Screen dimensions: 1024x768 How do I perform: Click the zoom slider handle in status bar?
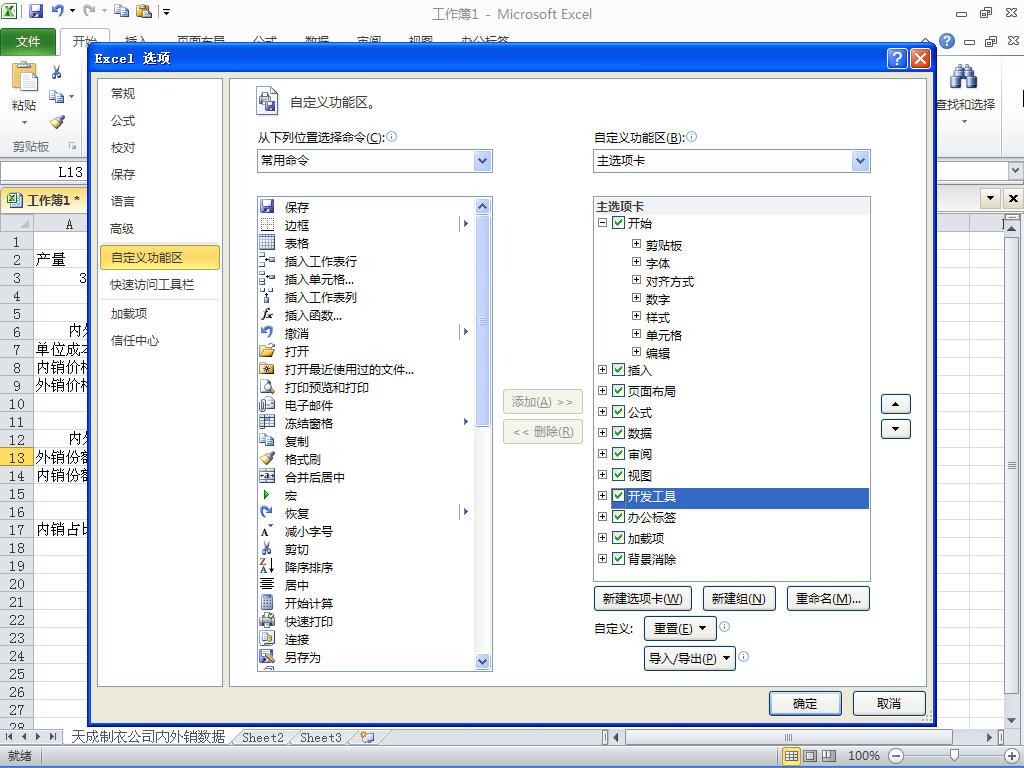pos(953,756)
